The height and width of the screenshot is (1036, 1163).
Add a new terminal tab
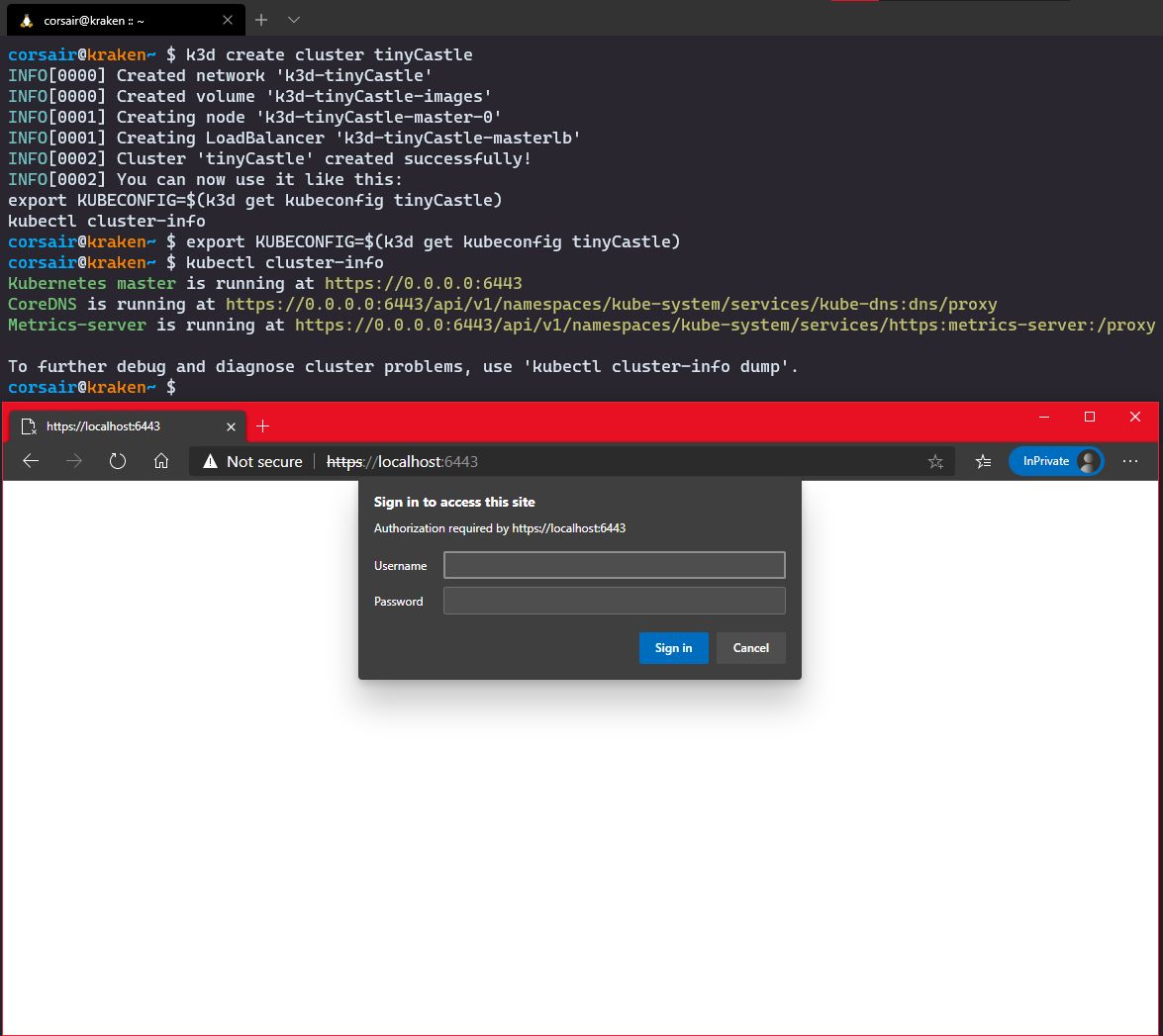[261, 20]
